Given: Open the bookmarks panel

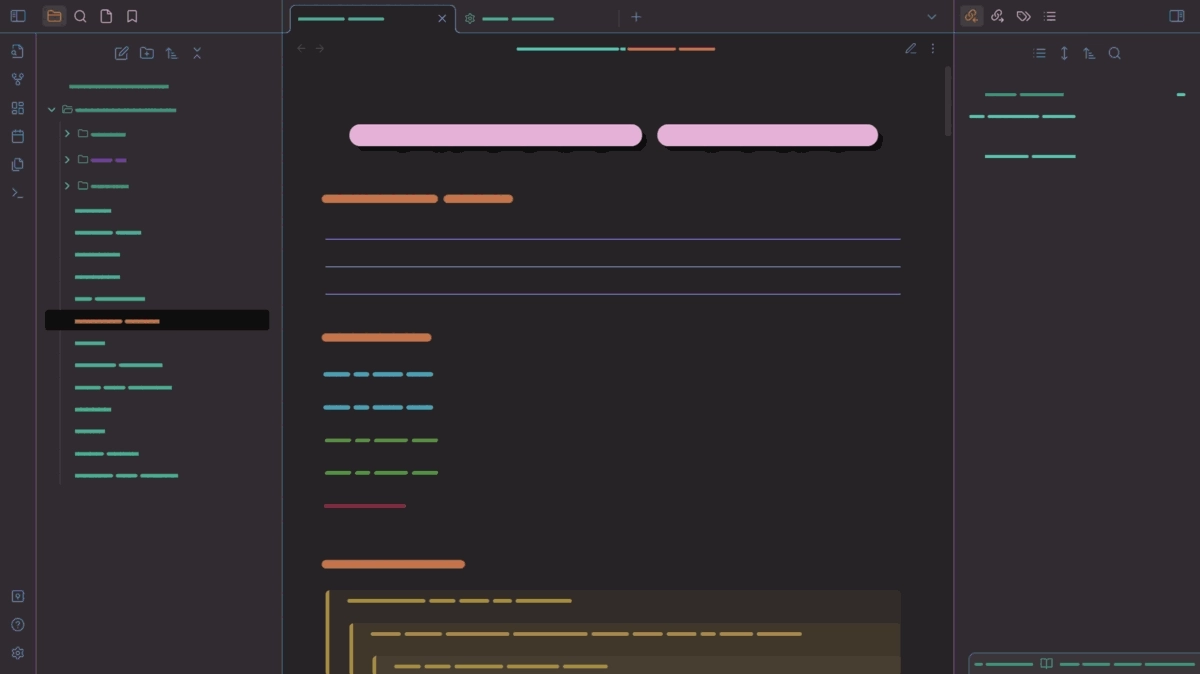Looking at the screenshot, I should pos(132,16).
